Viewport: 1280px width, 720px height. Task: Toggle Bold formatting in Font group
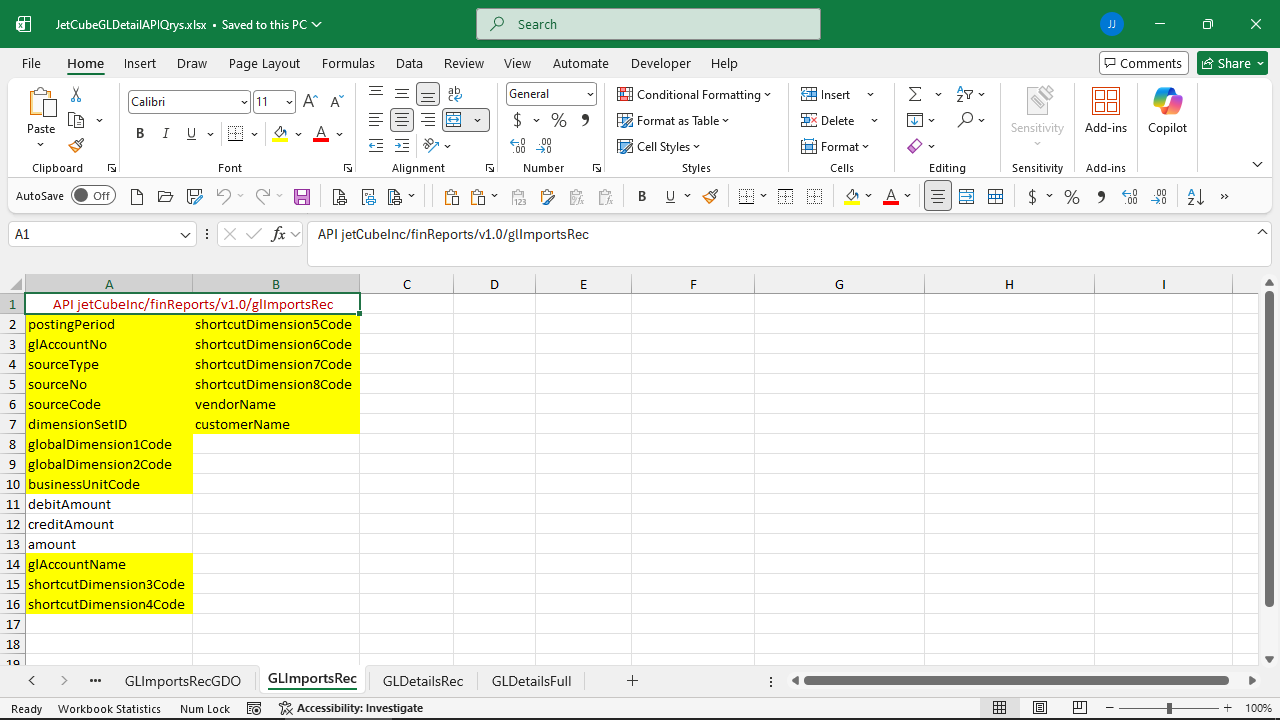[x=140, y=134]
